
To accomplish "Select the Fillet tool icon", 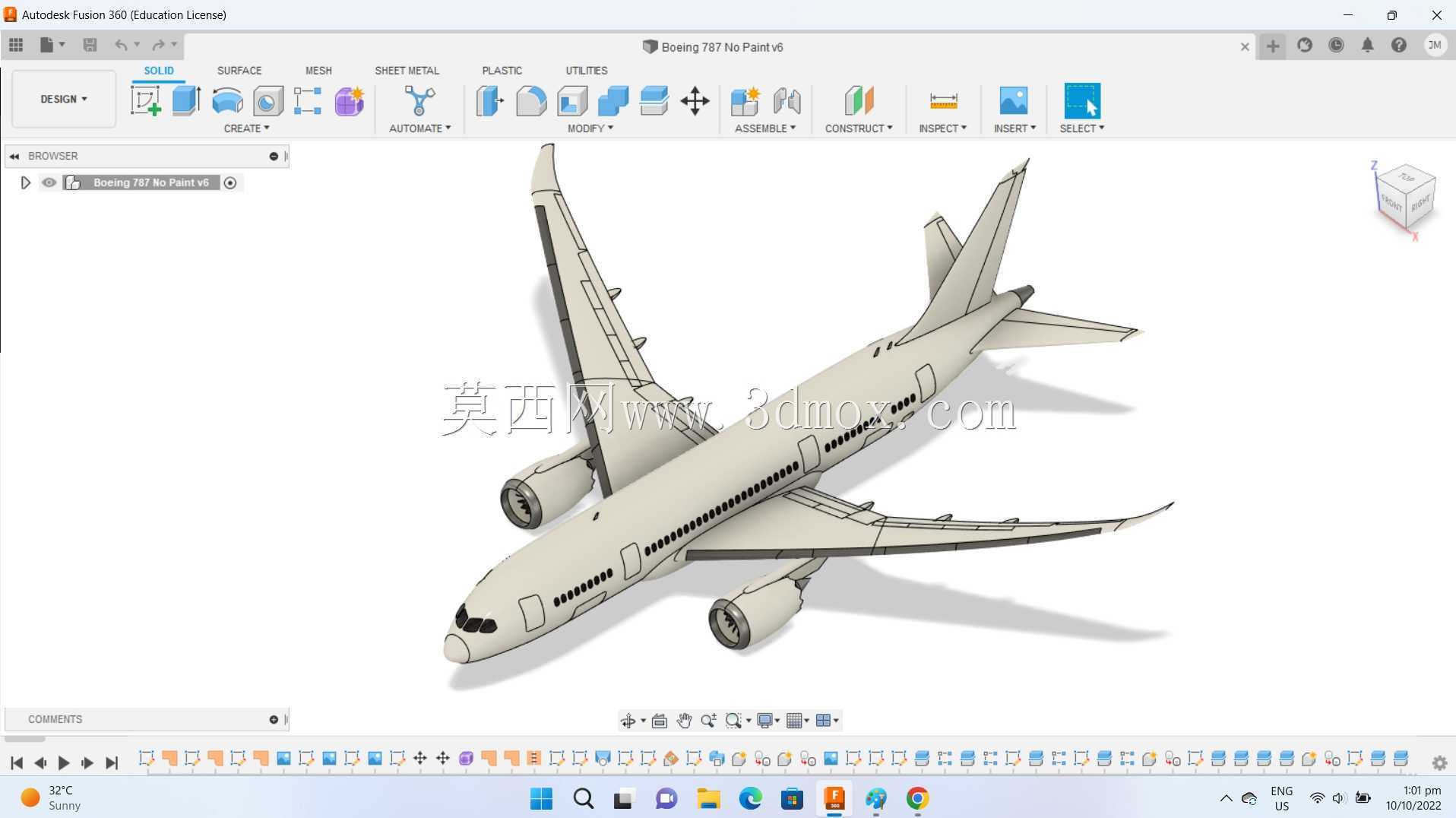I will tap(531, 100).
